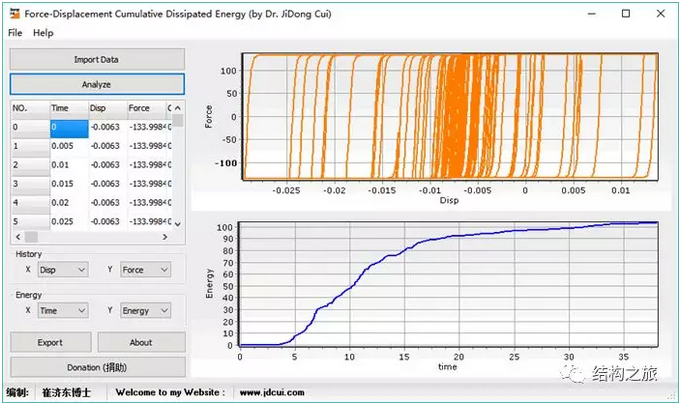Run the Analyze button
682x406 pixels.
click(x=97, y=85)
